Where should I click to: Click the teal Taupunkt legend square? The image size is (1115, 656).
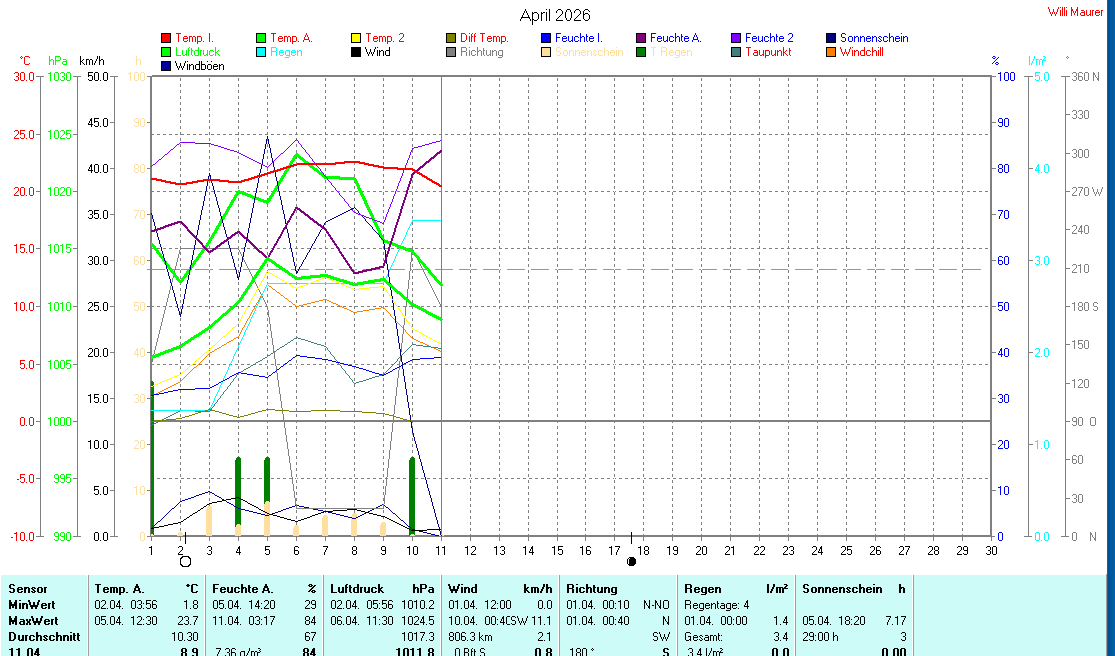pos(736,52)
